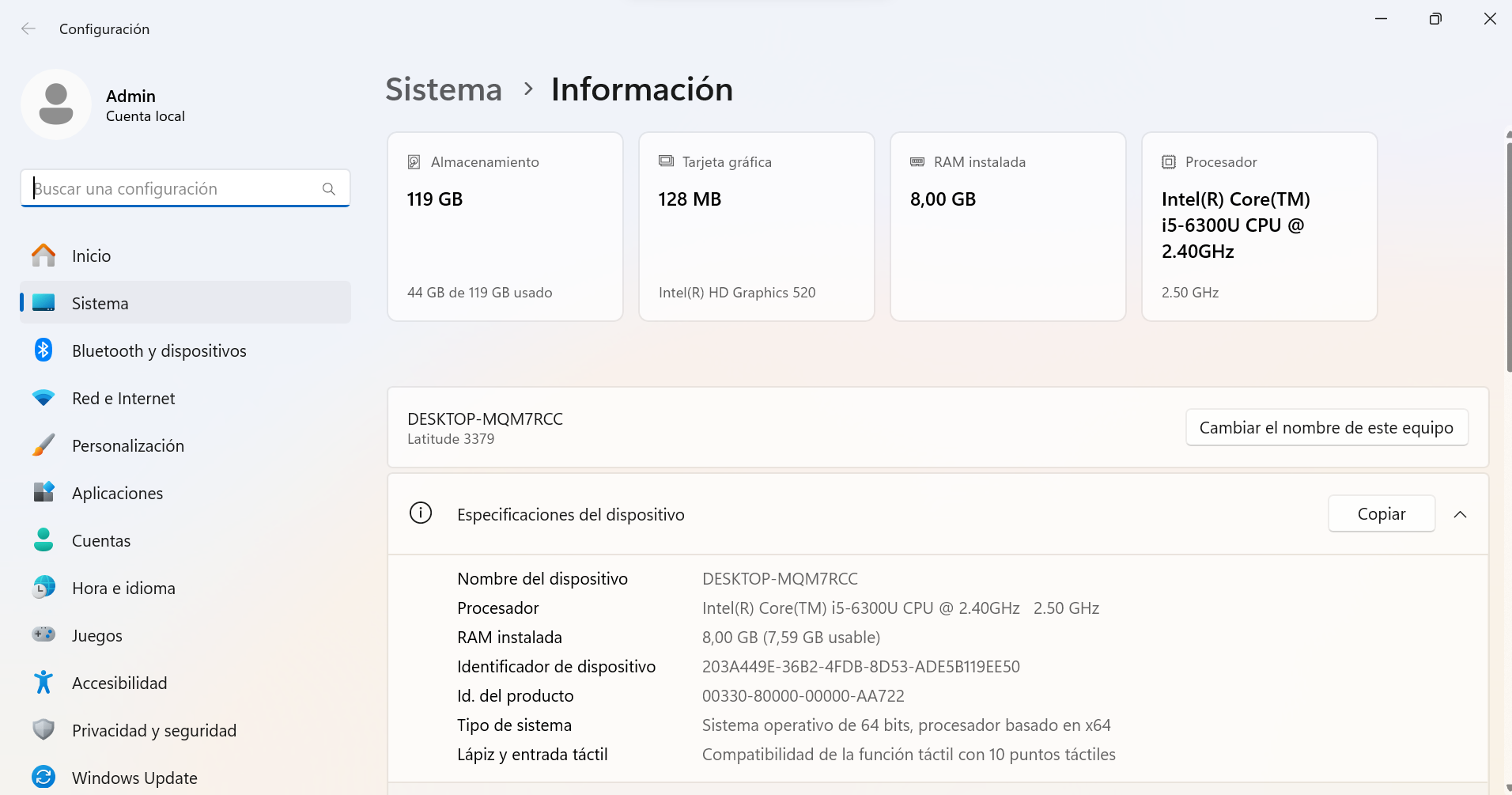
Task: Click the Inicio home icon in sidebar
Action: coord(43,256)
